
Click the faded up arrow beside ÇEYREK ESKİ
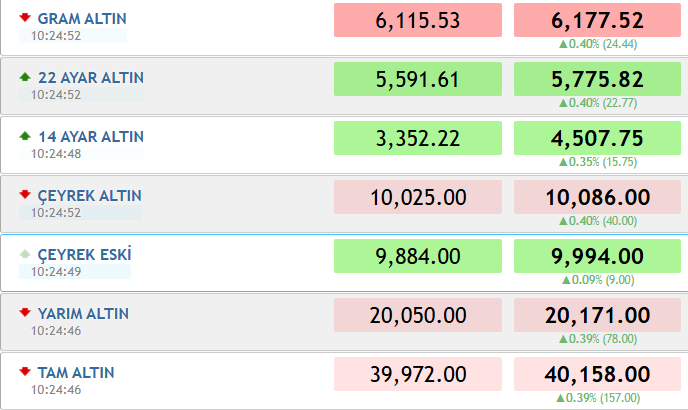click(25, 254)
